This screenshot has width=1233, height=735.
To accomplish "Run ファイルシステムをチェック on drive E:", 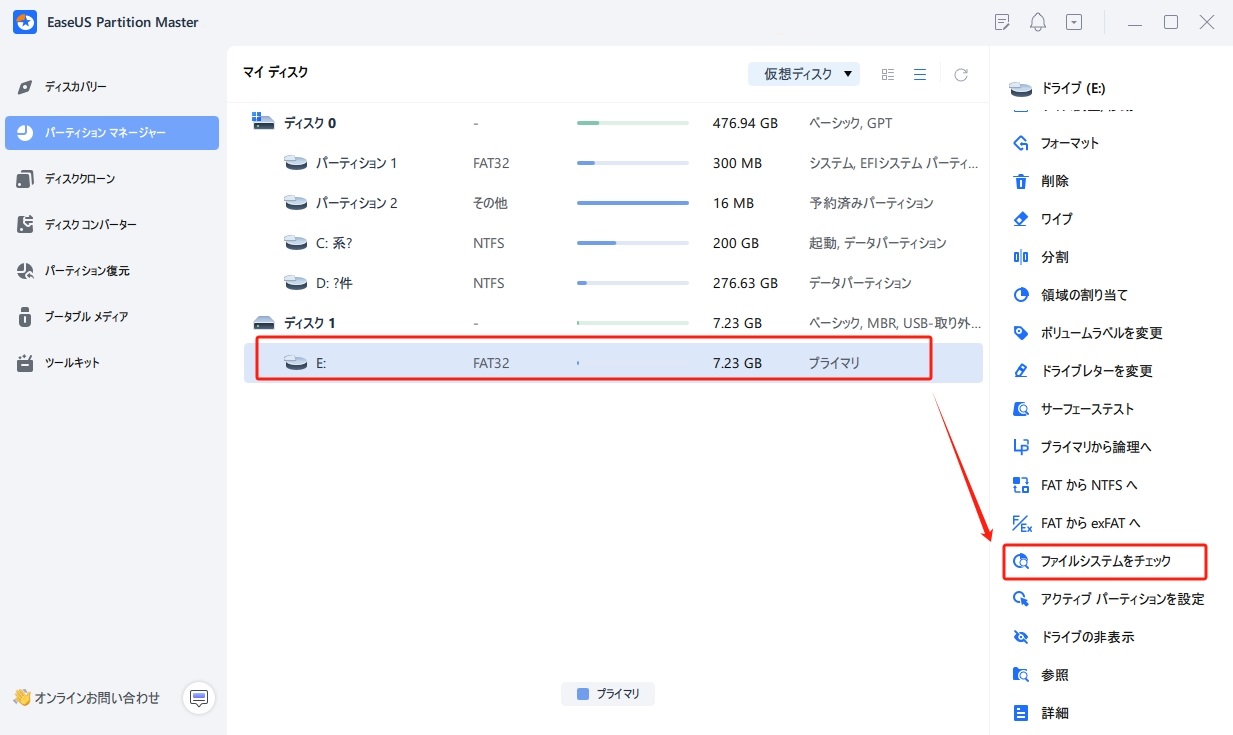I will coord(1105,561).
